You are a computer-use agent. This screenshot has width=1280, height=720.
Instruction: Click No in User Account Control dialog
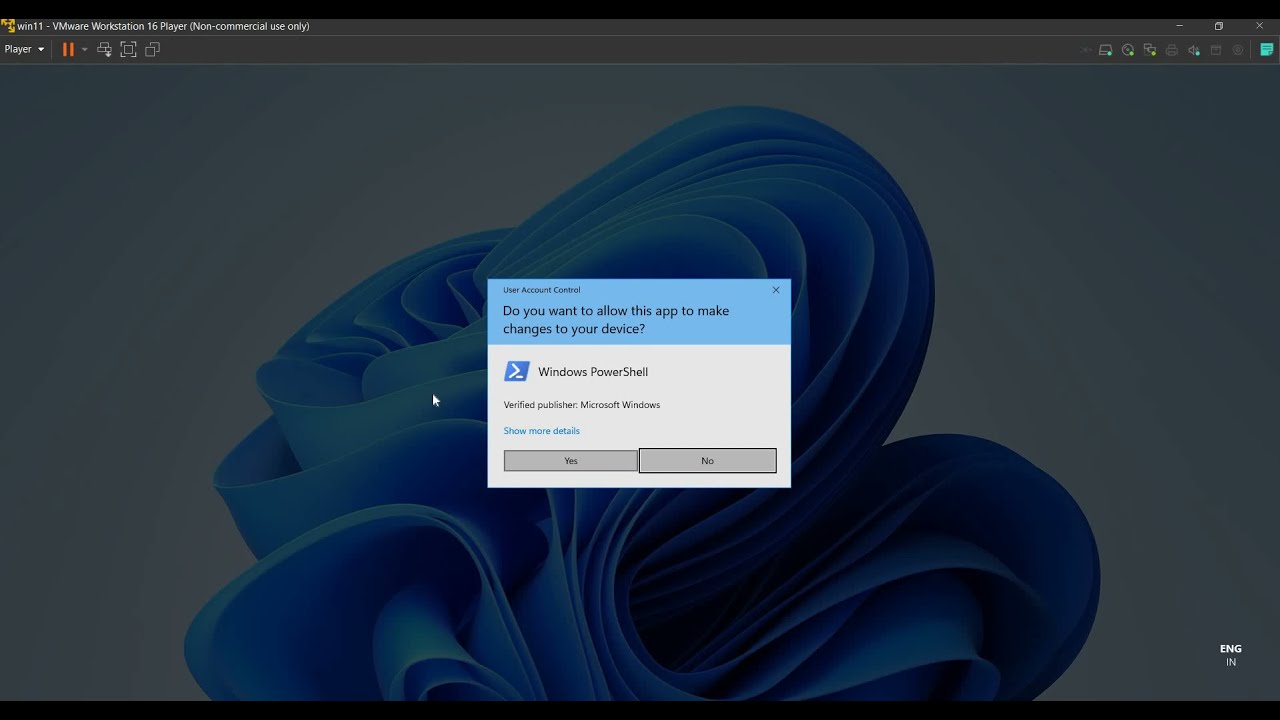click(x=707, y=460)
